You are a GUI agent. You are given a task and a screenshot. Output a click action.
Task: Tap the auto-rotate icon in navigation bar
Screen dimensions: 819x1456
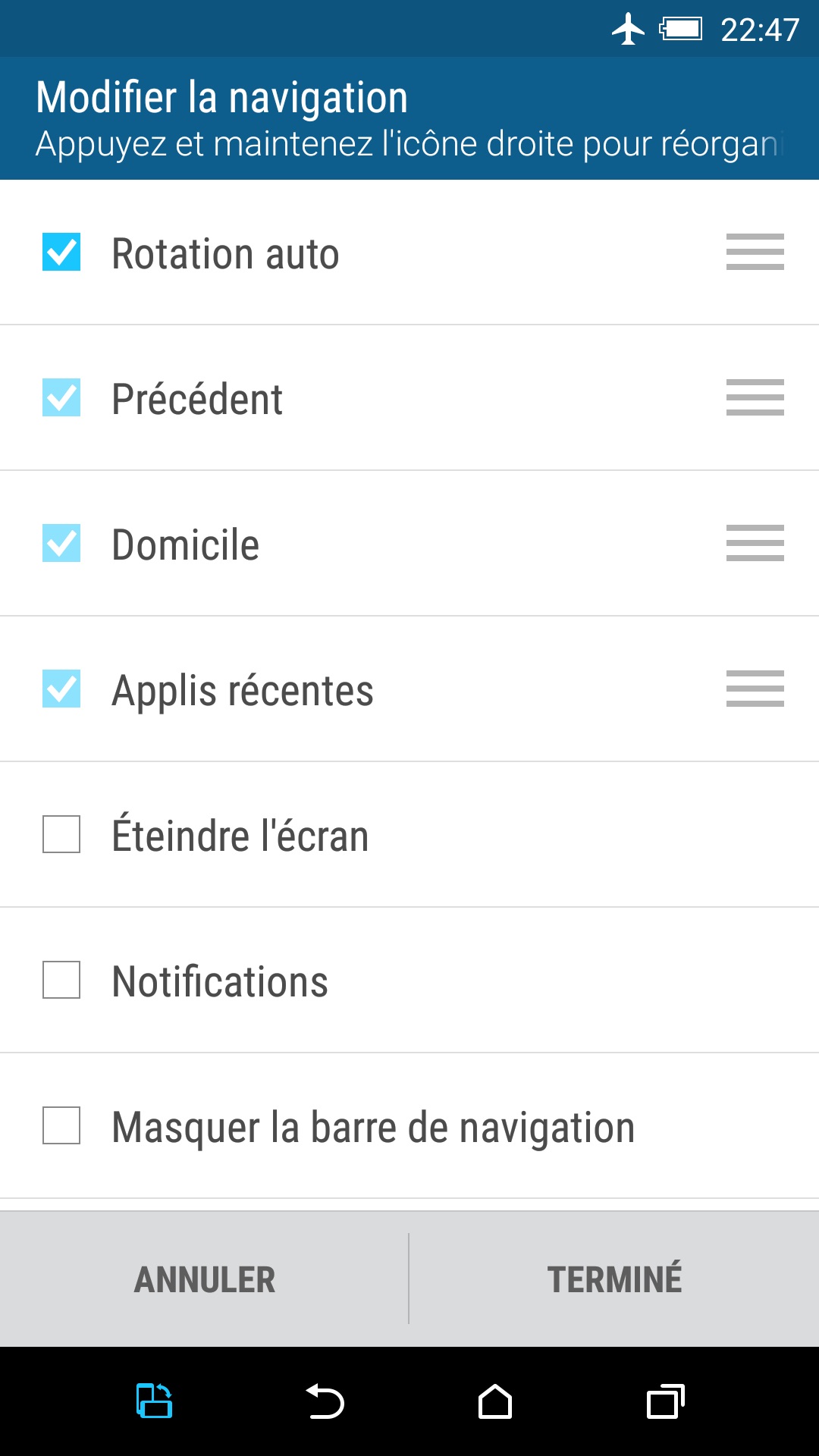154,1401
